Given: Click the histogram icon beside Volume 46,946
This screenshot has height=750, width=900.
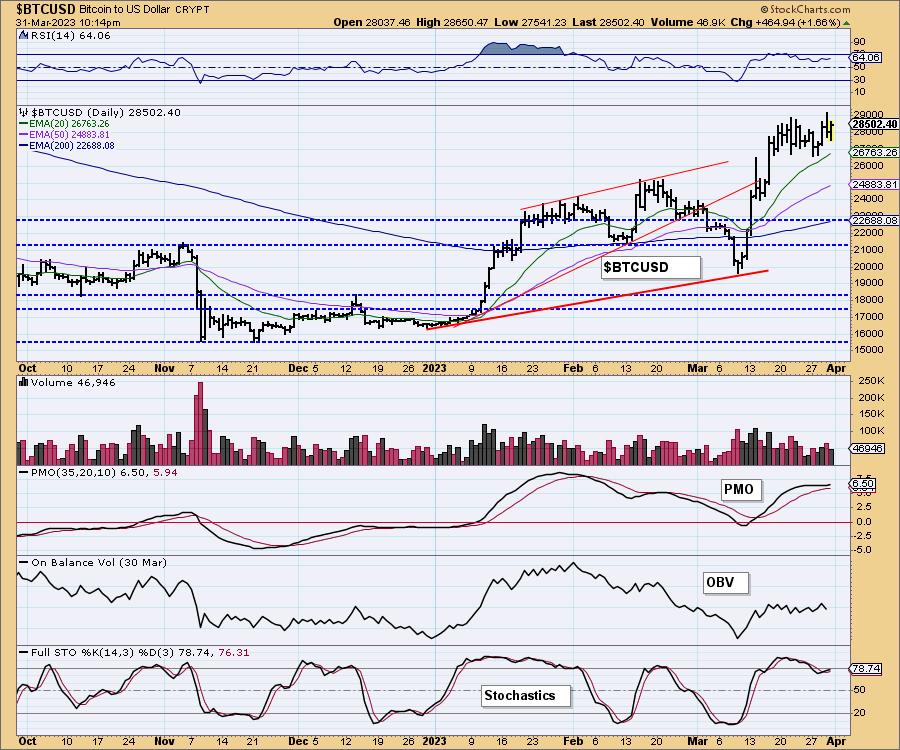Looking at the screenshot, I should click(x=24, y=382).
